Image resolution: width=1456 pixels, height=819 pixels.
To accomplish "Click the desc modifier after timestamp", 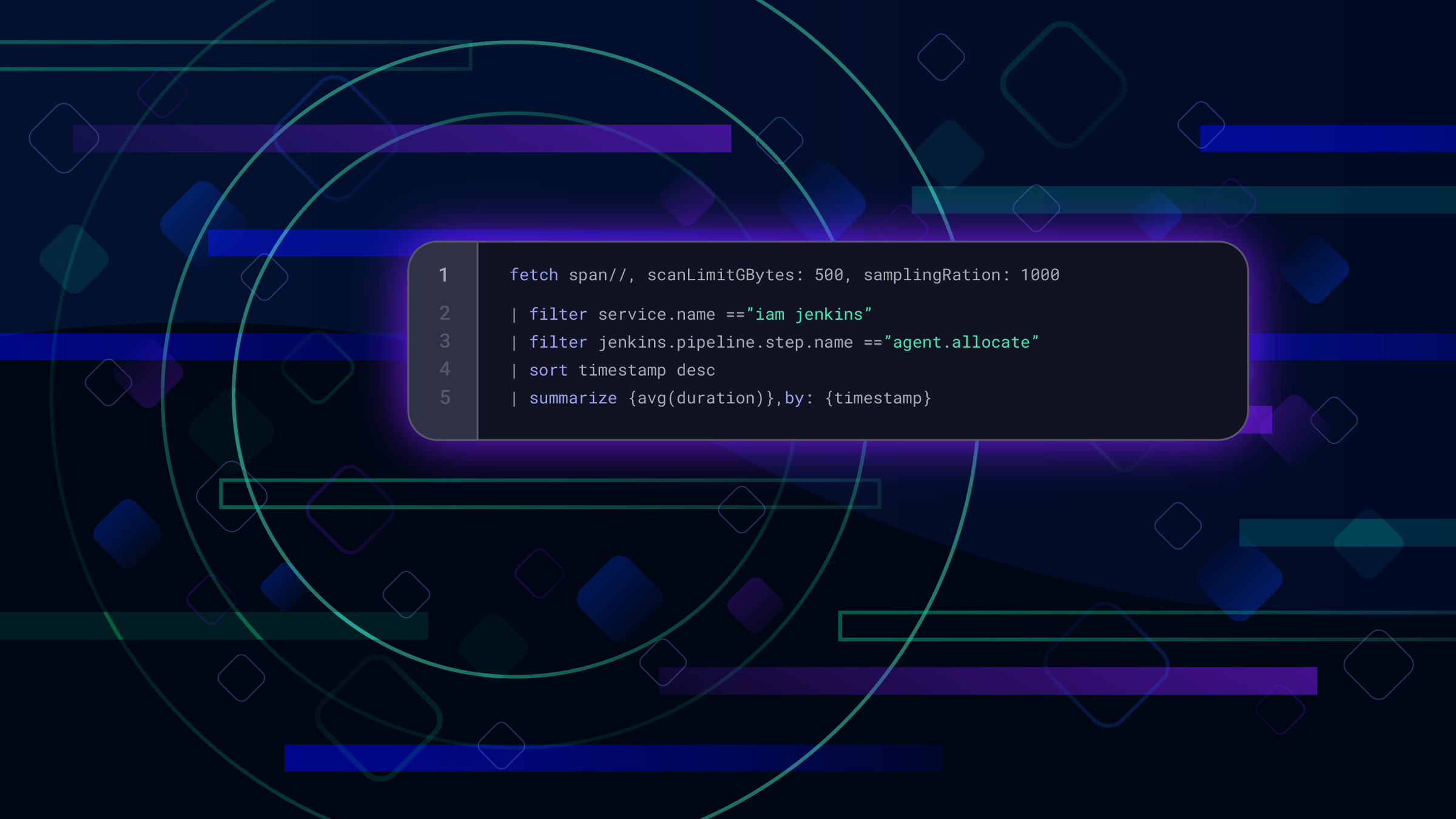I will (696, 370).
